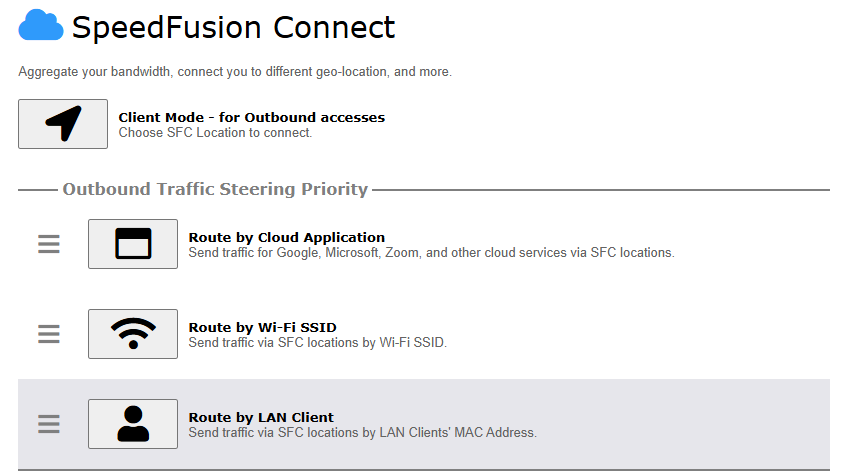
Task: Click the Route by LAN Client title
Action: click(x=261, y=417)
